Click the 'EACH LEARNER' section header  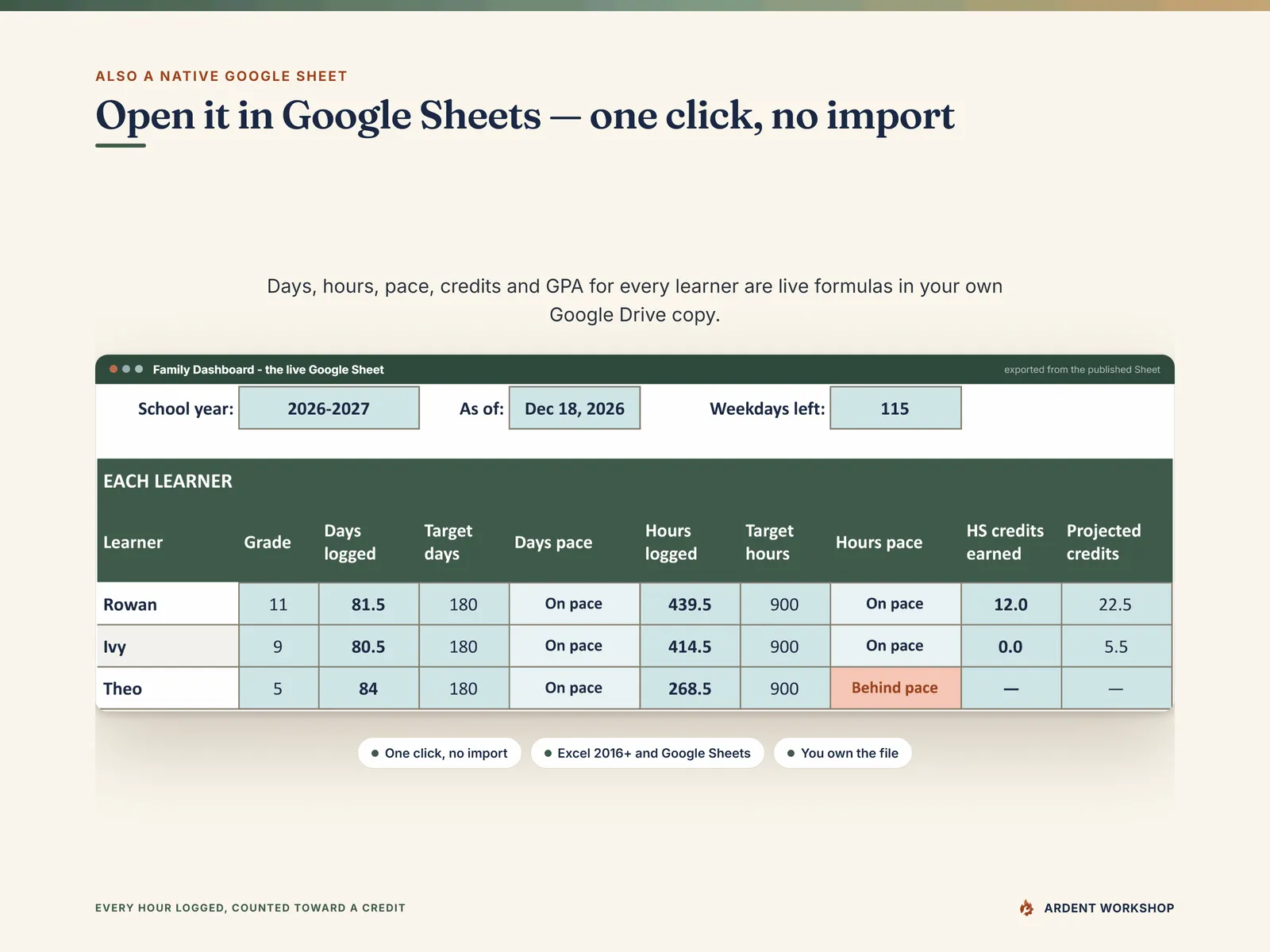167,482
